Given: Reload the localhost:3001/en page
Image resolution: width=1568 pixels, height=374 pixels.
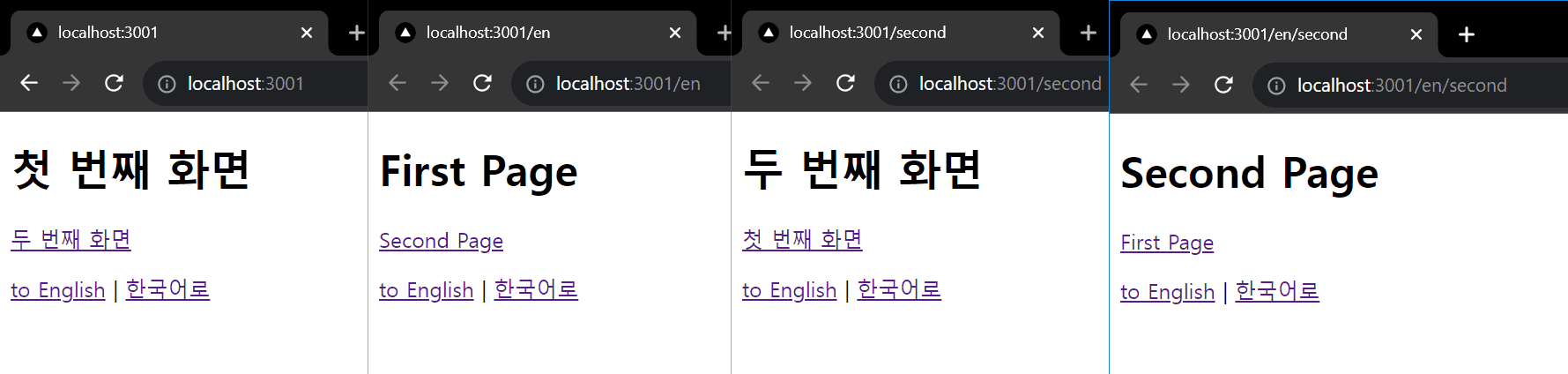Looking at the screenshot, I should point(482,83).
